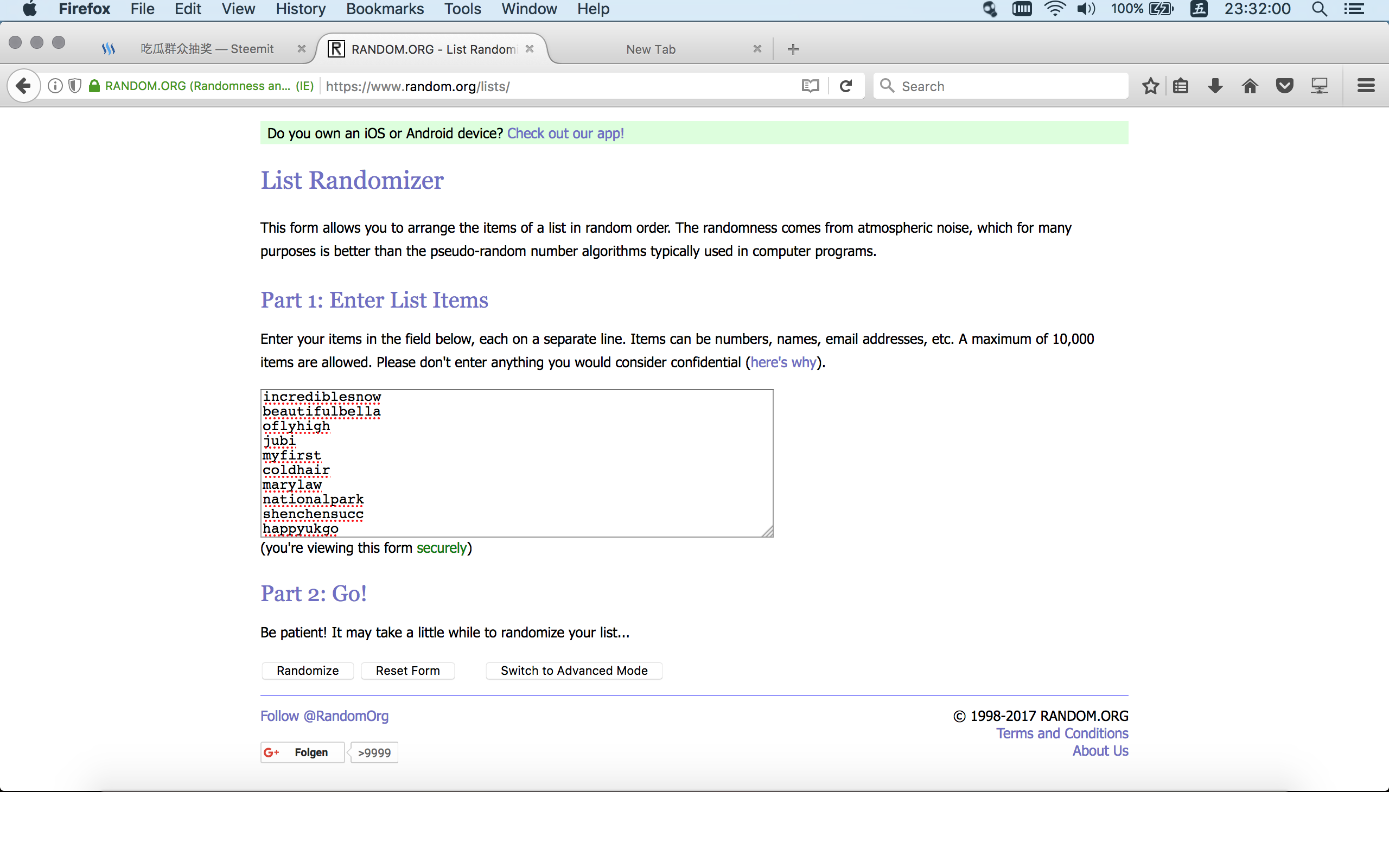Open Apple menu icon
1389x868 pixels.
coord(29,9)
